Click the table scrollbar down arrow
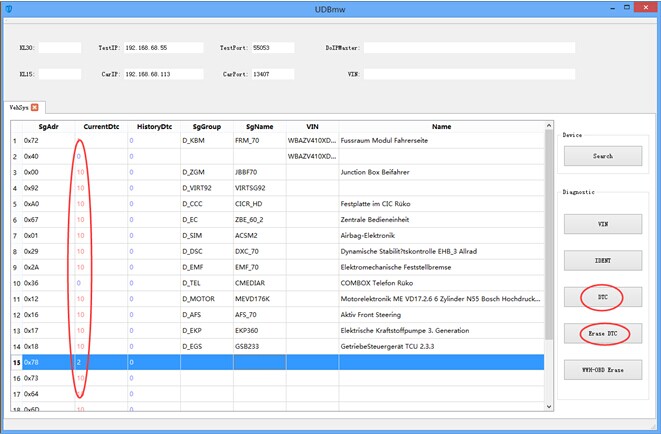 pos(549,407)
